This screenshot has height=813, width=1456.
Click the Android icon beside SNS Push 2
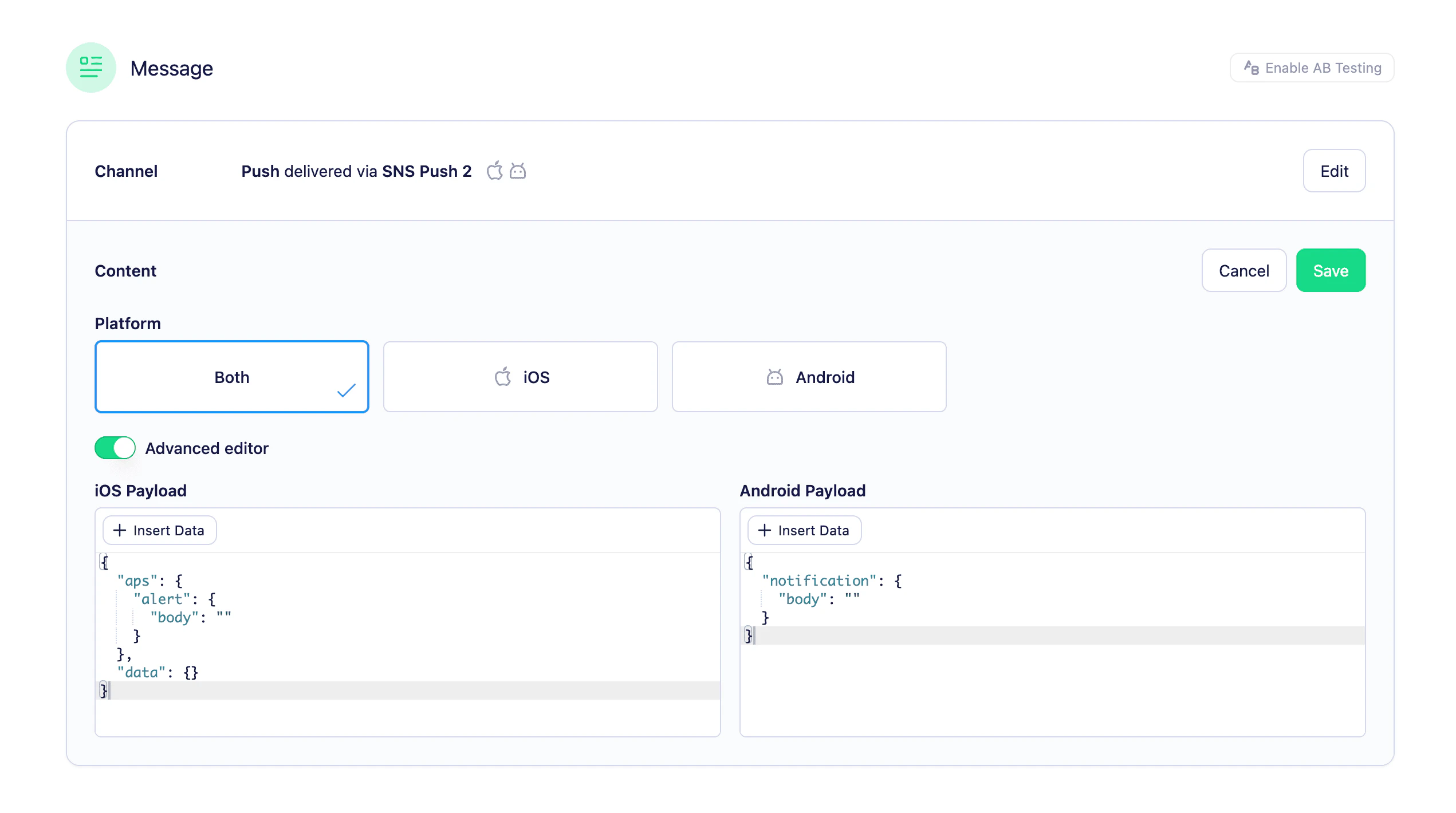[518, 171]
